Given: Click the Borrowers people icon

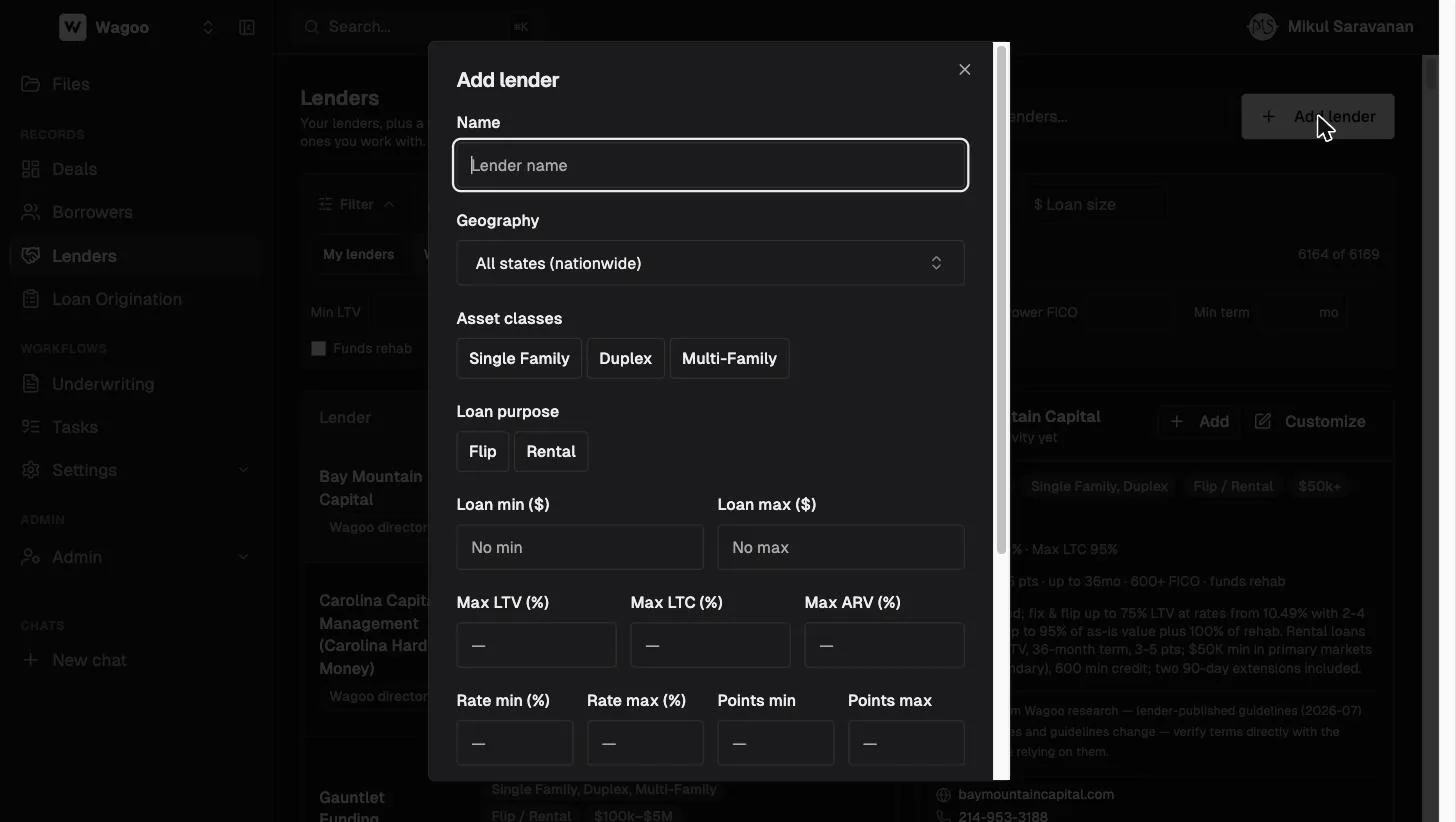Looking at the screenshot, I should pos(31,212).
